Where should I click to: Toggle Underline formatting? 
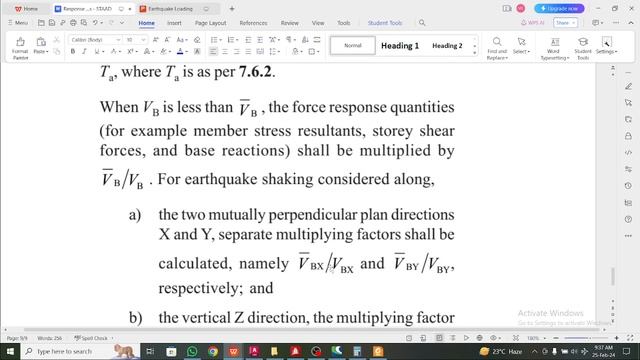97,51
